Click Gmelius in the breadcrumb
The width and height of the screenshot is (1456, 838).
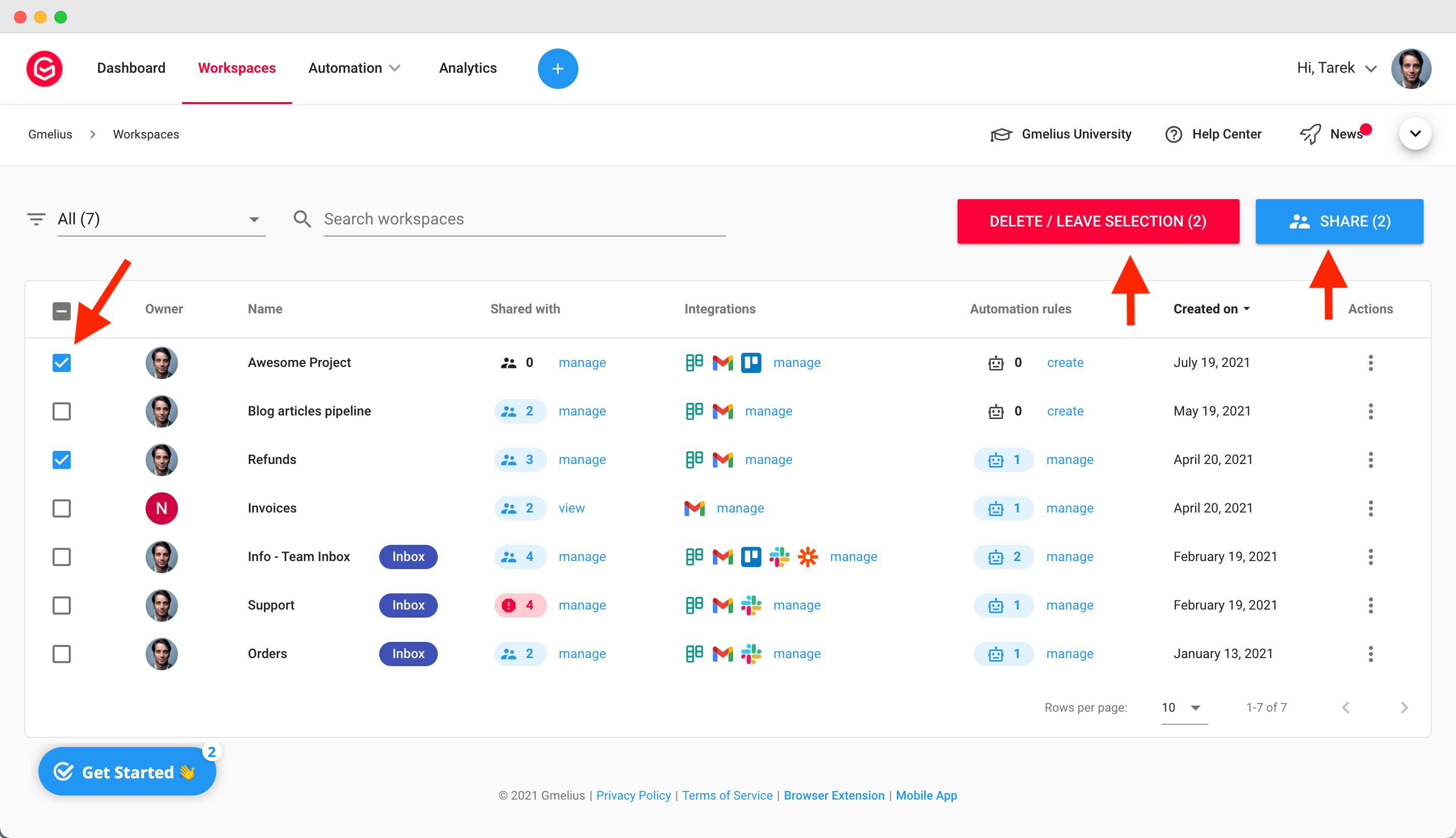pyautogui.click(x=50, y=134)
